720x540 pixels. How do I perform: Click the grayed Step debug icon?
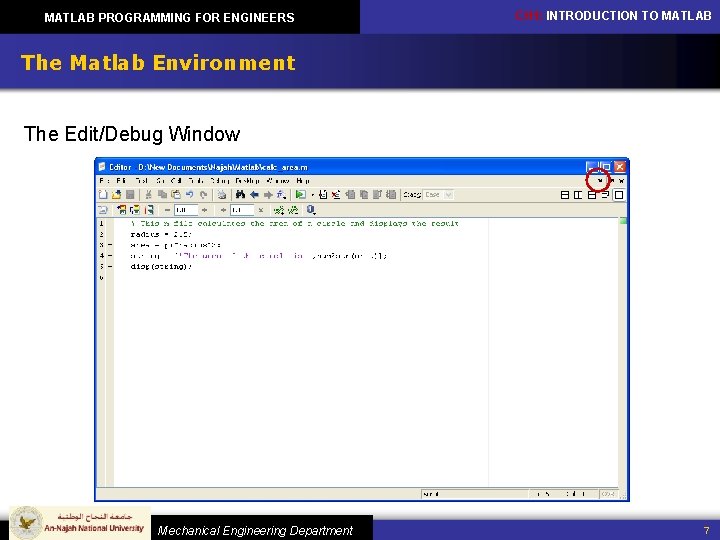350,195
